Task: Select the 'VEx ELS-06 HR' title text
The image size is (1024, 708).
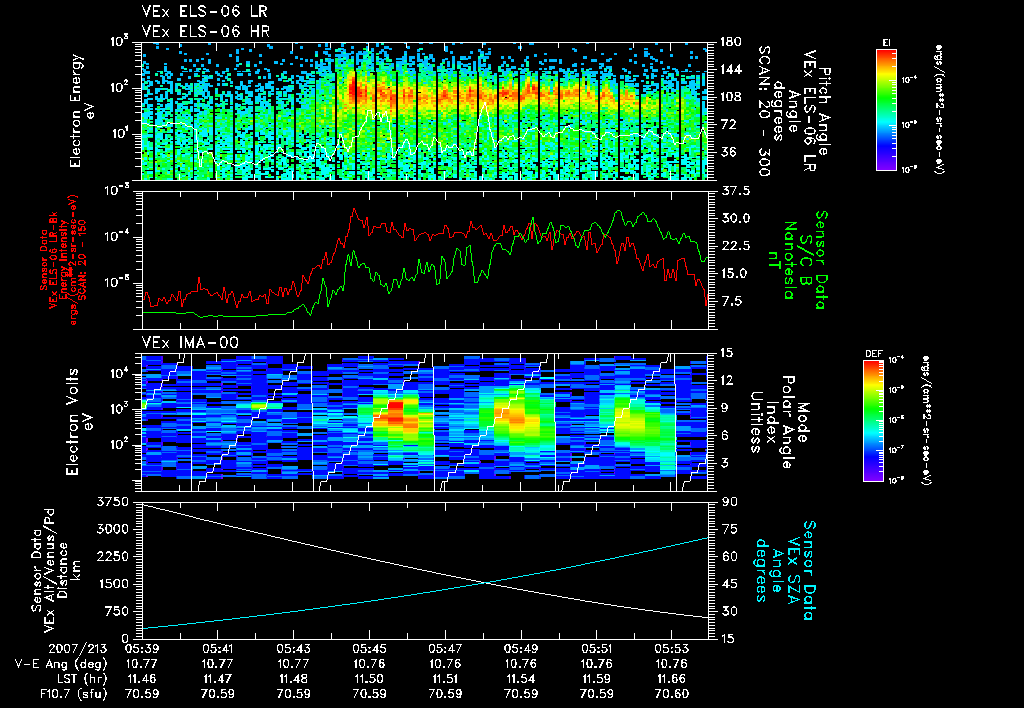Action: [x=206, y=31]
